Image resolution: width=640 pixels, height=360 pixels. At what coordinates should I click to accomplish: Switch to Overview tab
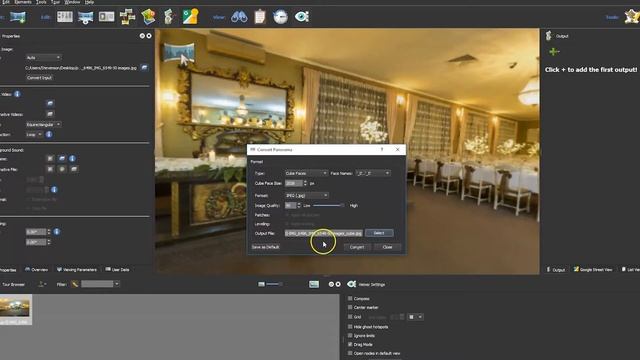click(36, 269)
